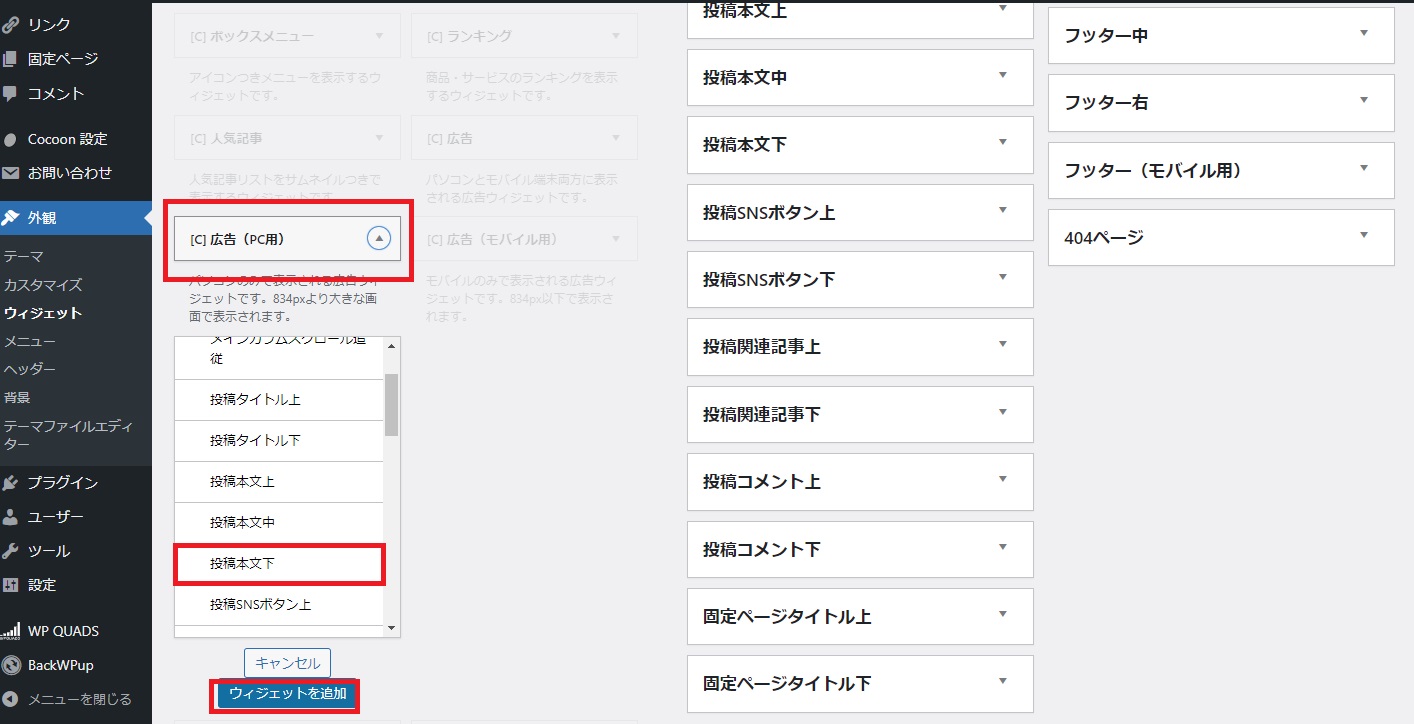The height and width of the screenshot is (724, 1414).
Task: Click the ウィジェットを追加 button
Action: (x=287, y=694)
